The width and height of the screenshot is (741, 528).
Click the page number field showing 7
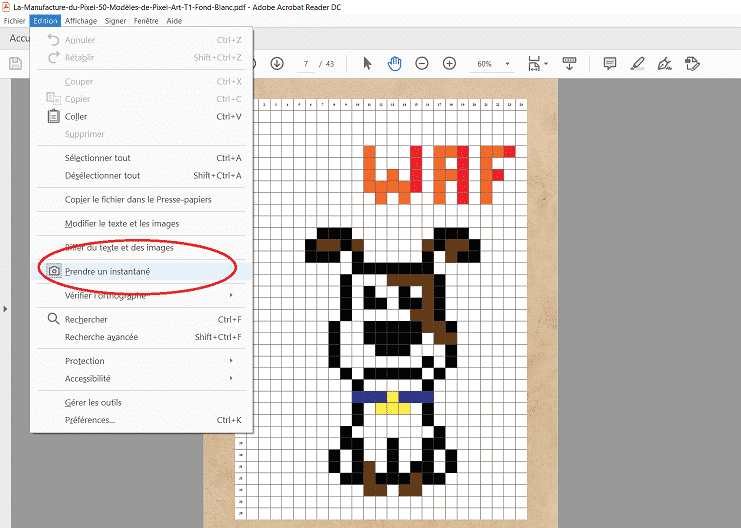click(x=306, y=64)
